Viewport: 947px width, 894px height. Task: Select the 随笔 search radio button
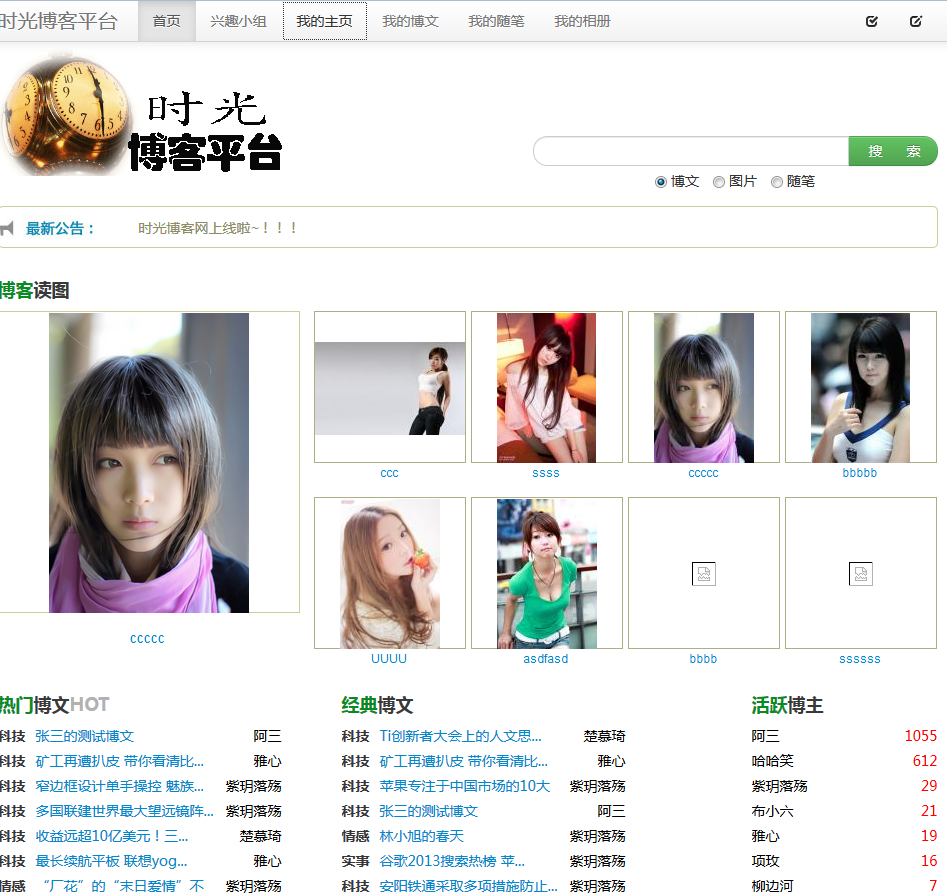[777, 182]
